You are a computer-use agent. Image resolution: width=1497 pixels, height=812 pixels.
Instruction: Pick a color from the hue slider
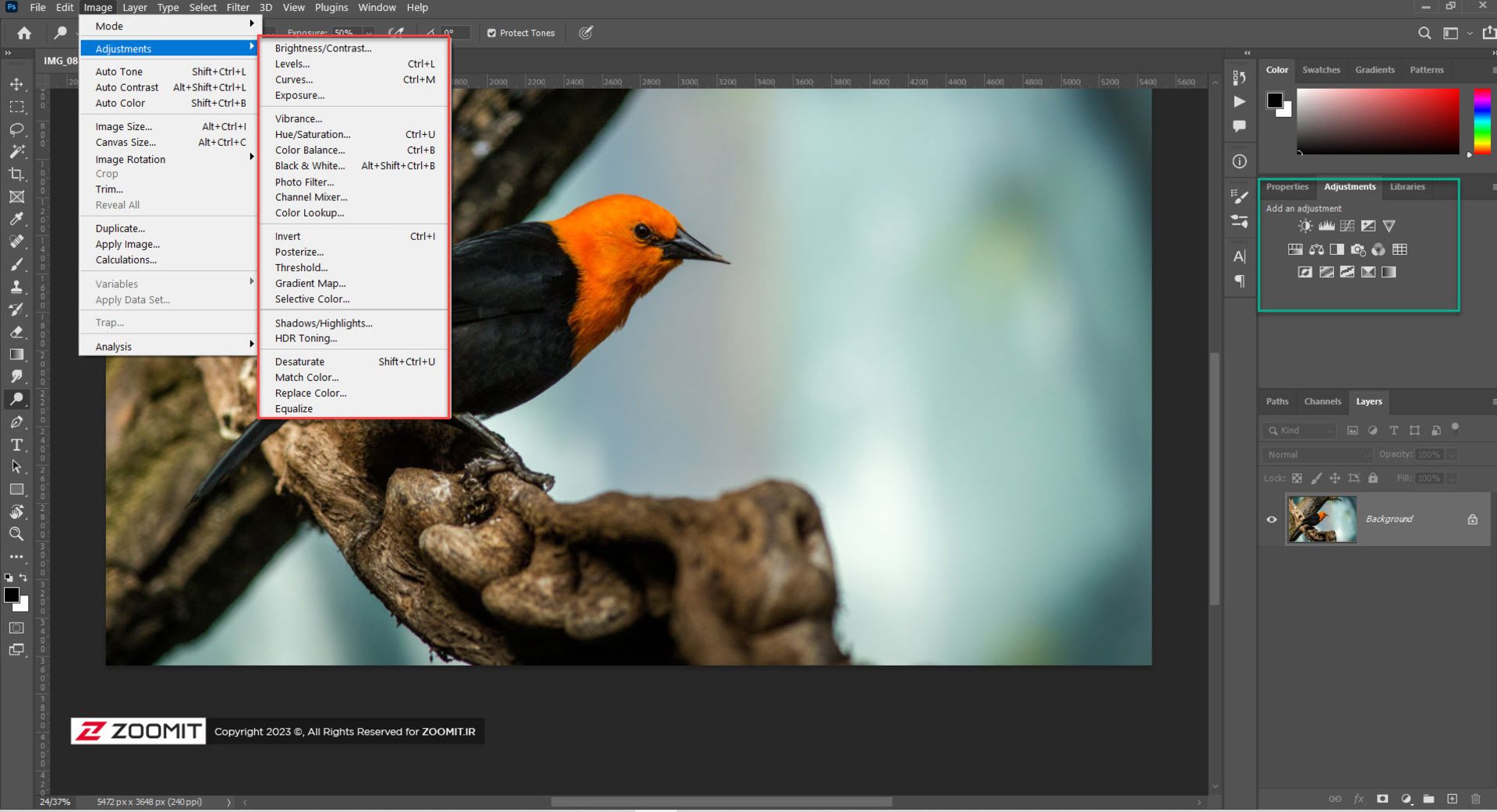coord(1481,121)
